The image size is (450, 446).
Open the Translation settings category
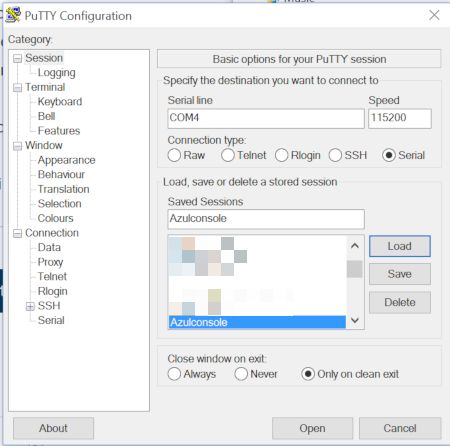(64, 189)
